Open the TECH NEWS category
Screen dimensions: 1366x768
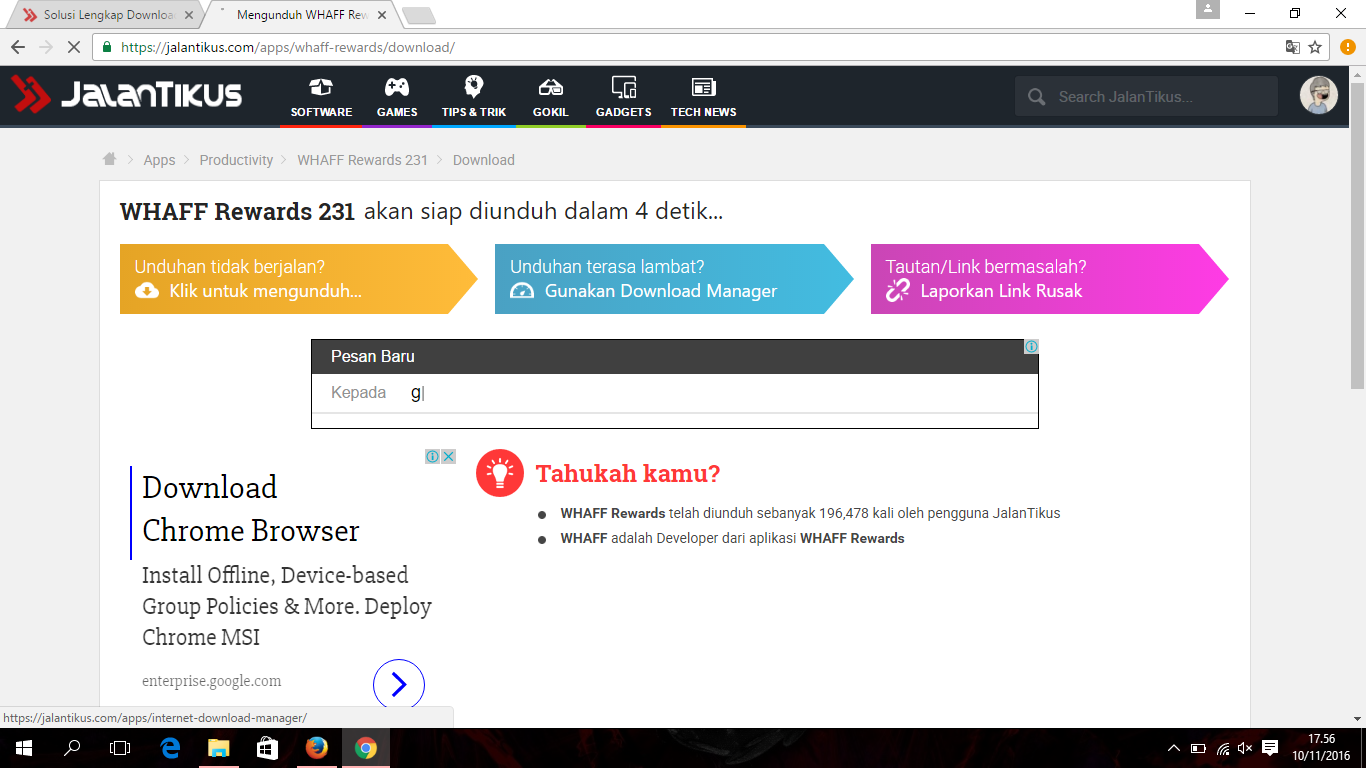[703, 98]
